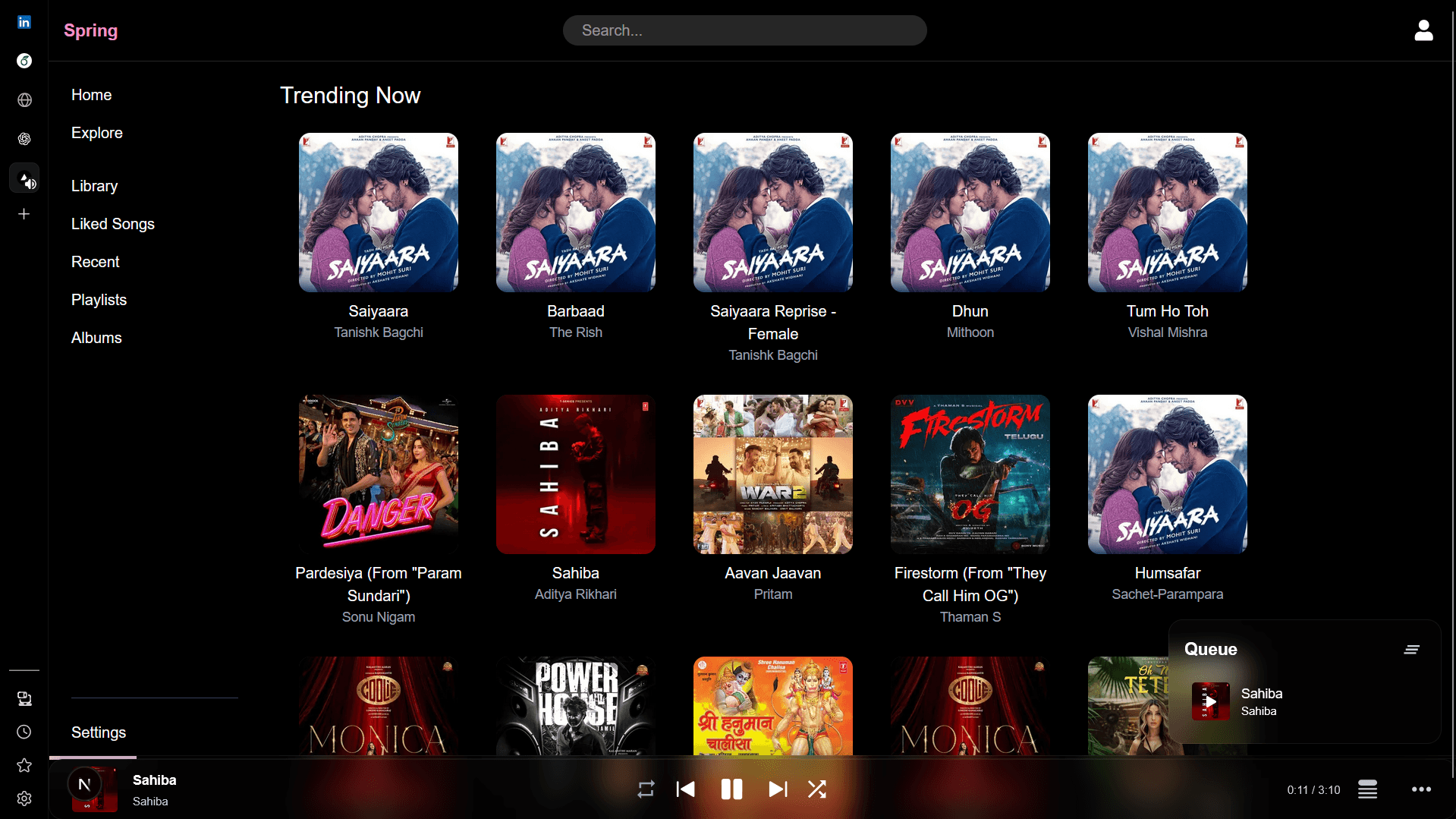Screen dimensions: 1456x819
Task: Open the three-dot more options menu
Action: [x=1421, y=789]
